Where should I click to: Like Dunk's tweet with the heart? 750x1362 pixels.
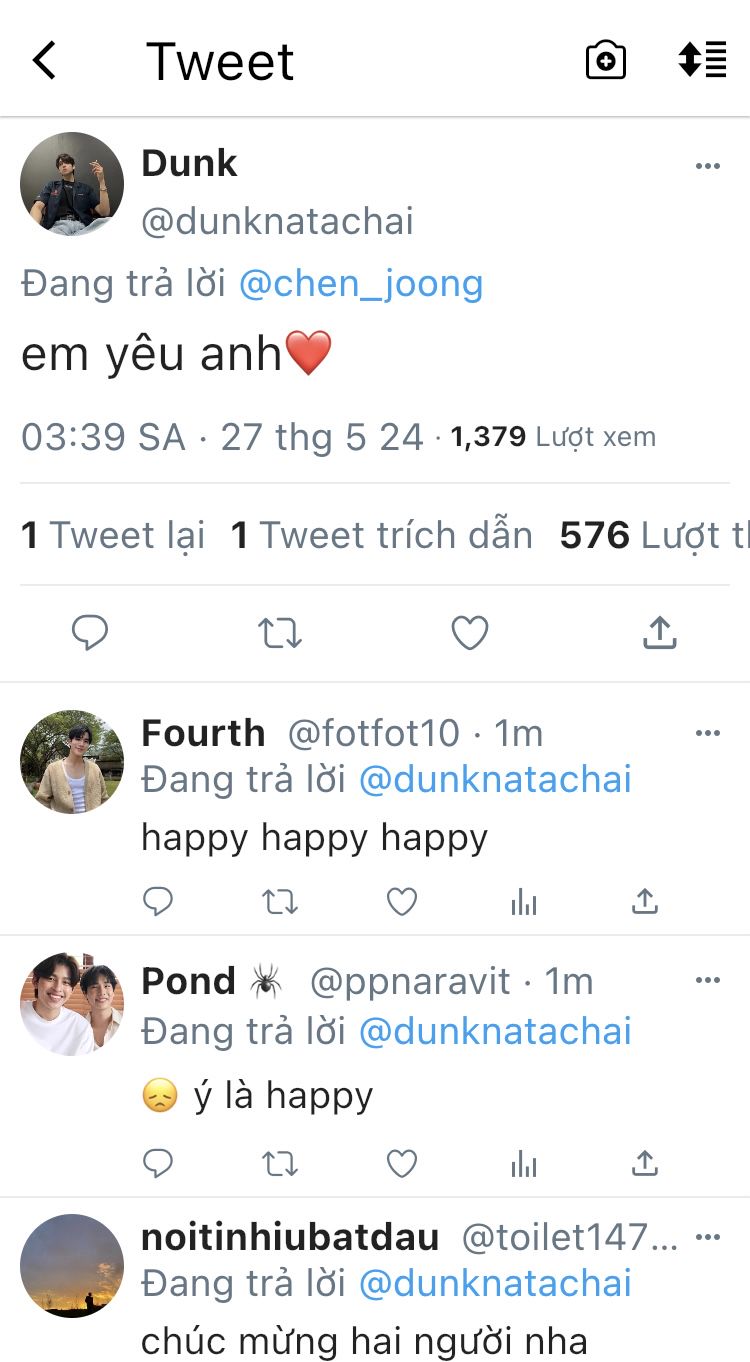tap(469, 633)
